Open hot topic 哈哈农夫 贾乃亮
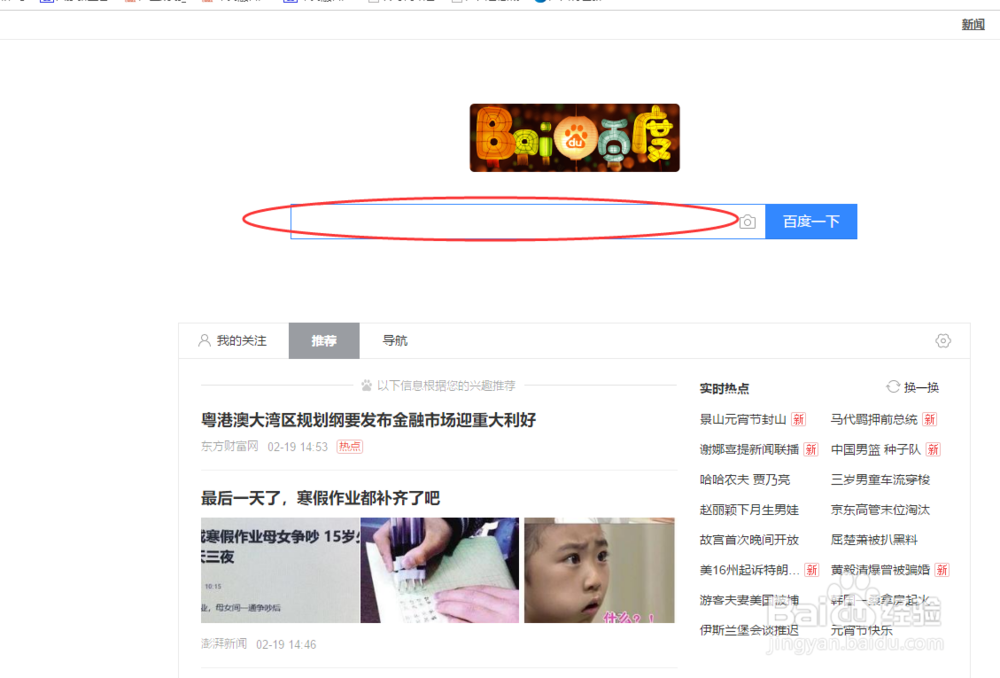The image size is (1000, 678). pyautogui.click(x=745, y=479)
